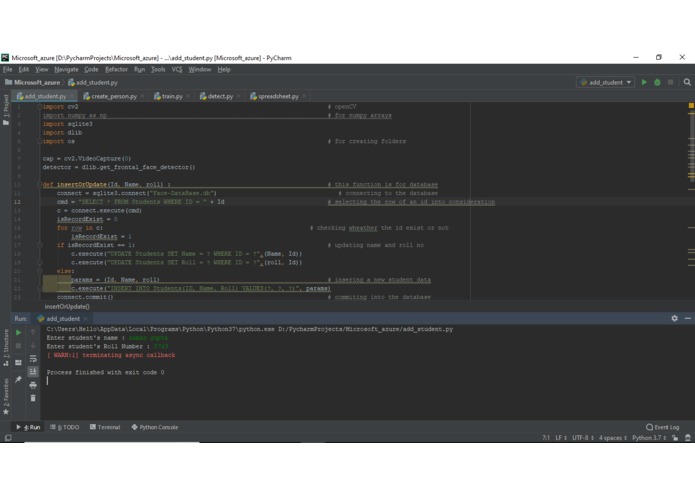695x494 pixels.
Task: Clear all console output with trash icon
Action: pos(33,398)
